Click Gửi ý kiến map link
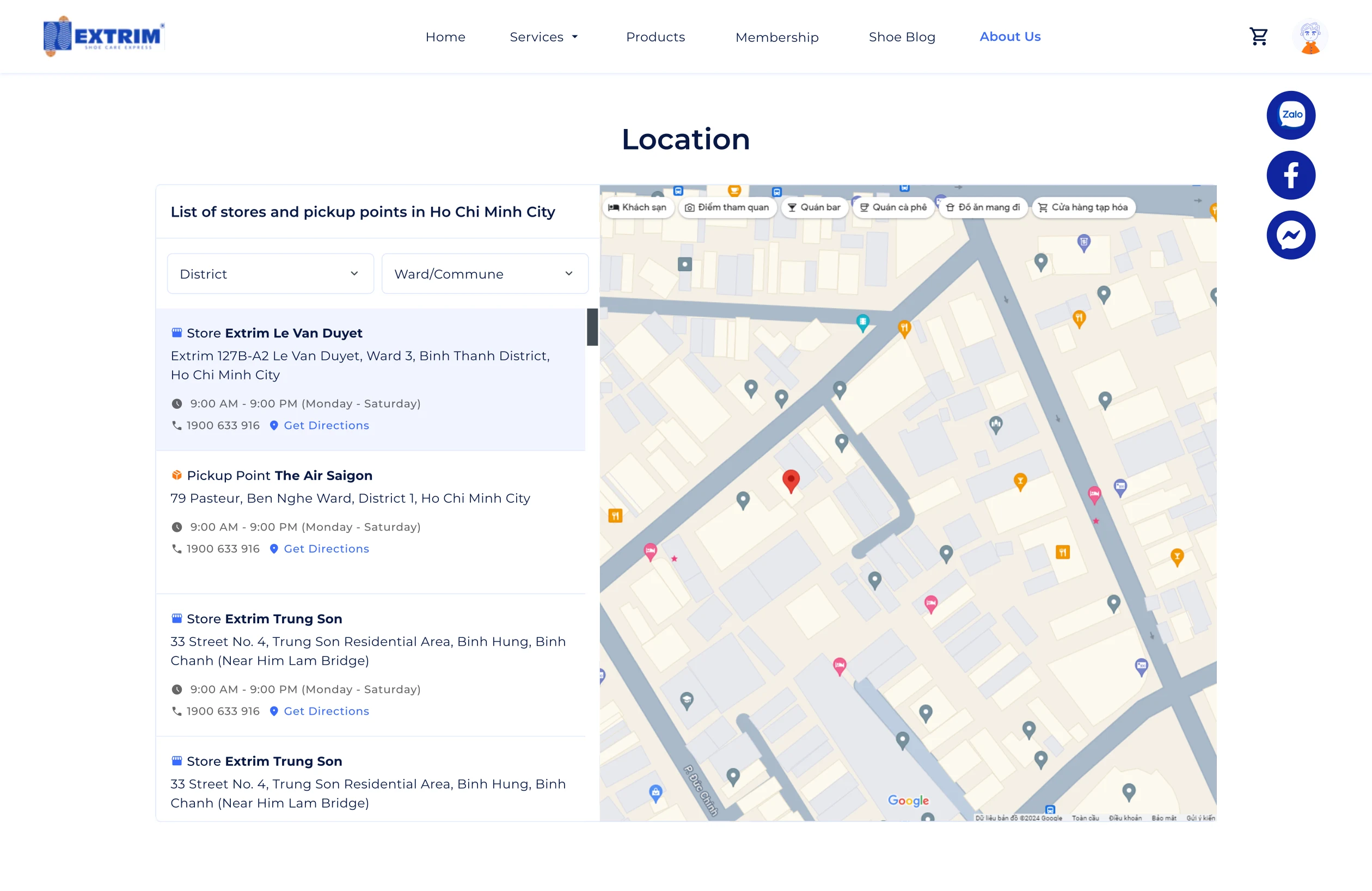This screenshot has height=891, width=1372. pyautogui.click(x=1200, y=818)
